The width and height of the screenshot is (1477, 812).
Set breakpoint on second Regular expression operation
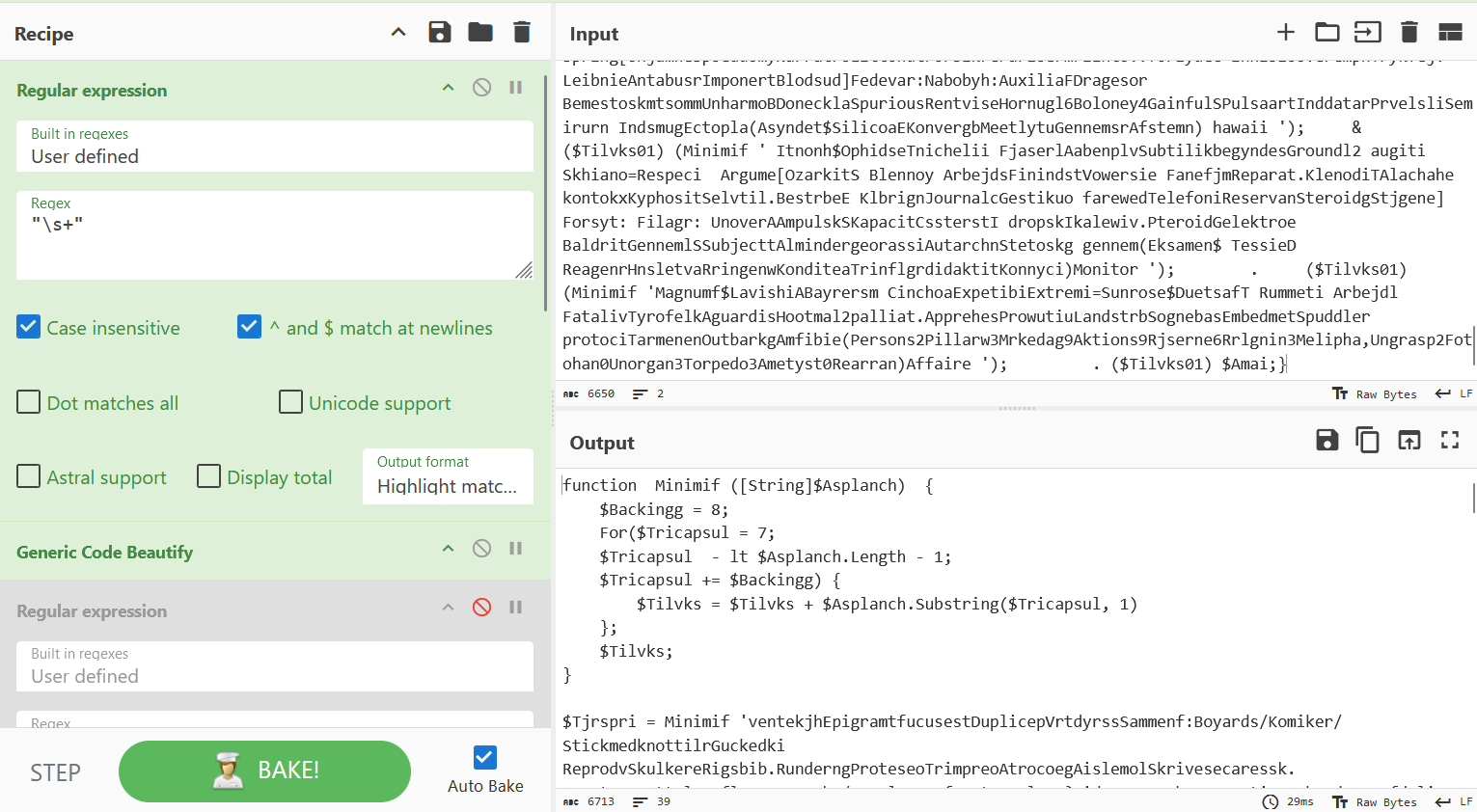[x=516, y=608]
